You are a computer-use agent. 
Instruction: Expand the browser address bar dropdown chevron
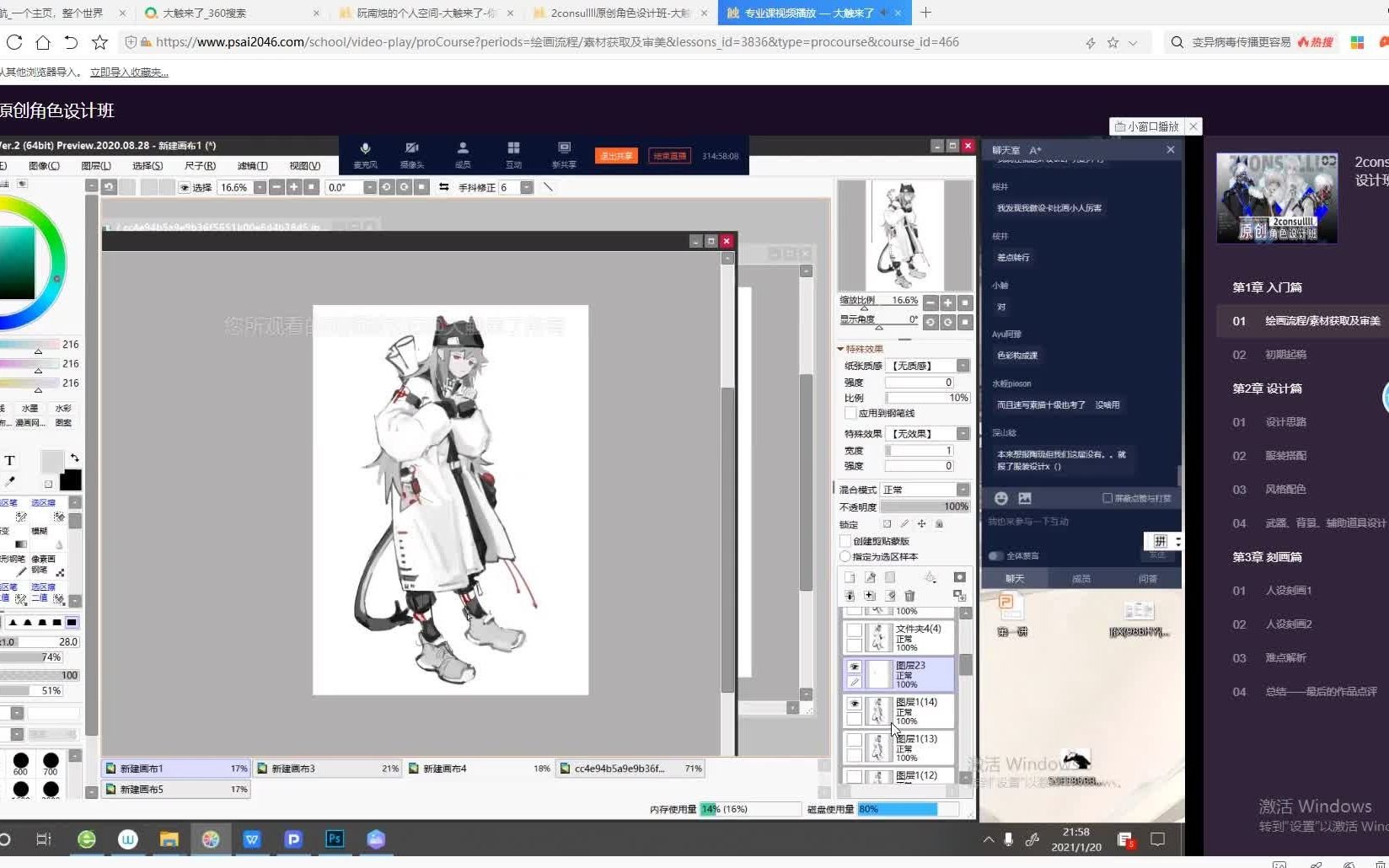tap(1133, 42)
